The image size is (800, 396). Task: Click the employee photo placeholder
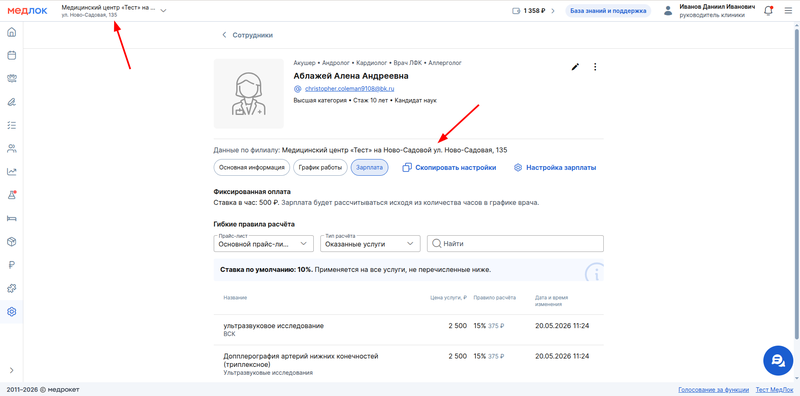pos(248,93)
